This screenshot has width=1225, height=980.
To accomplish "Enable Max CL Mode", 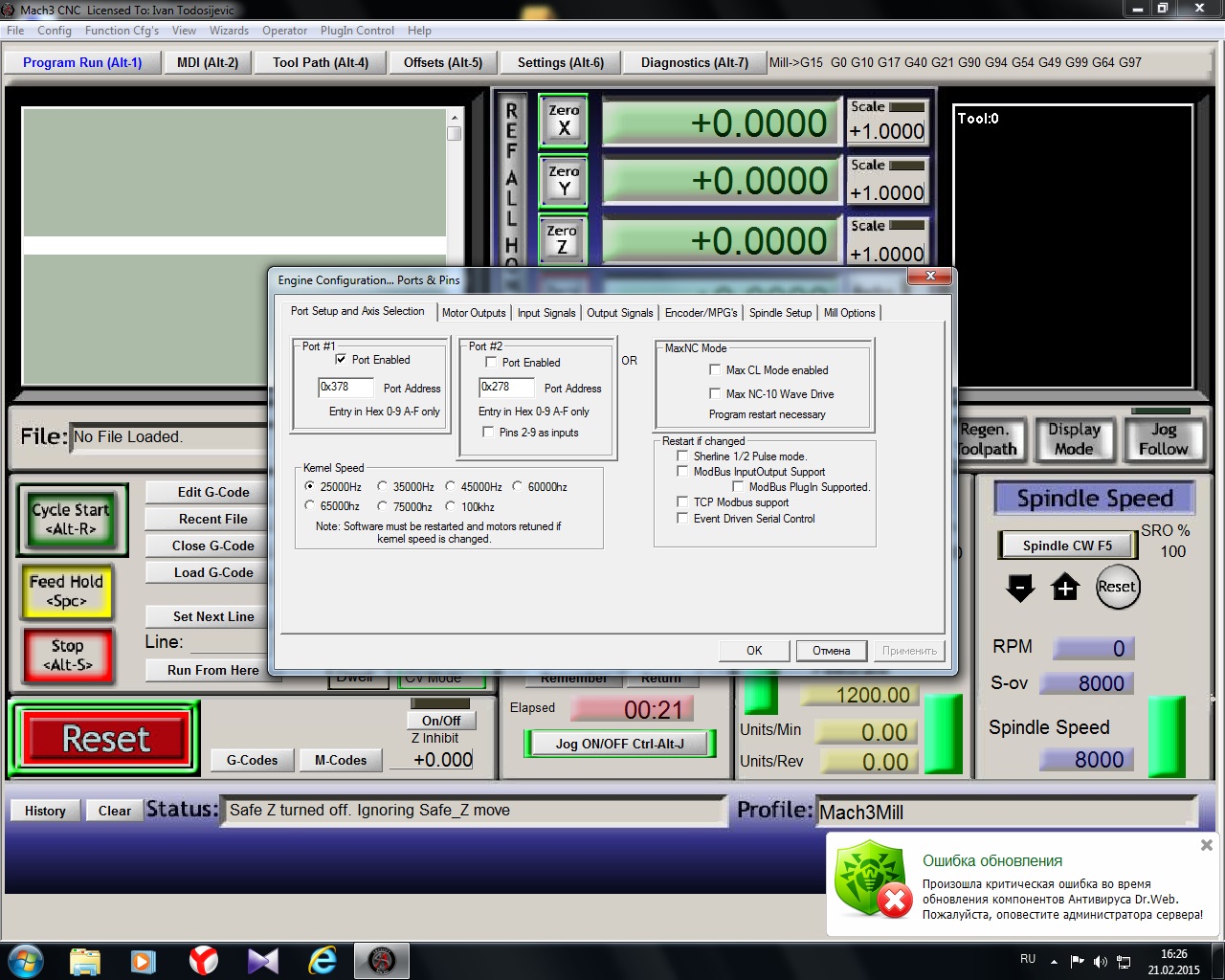I will [x=715, y=369].
